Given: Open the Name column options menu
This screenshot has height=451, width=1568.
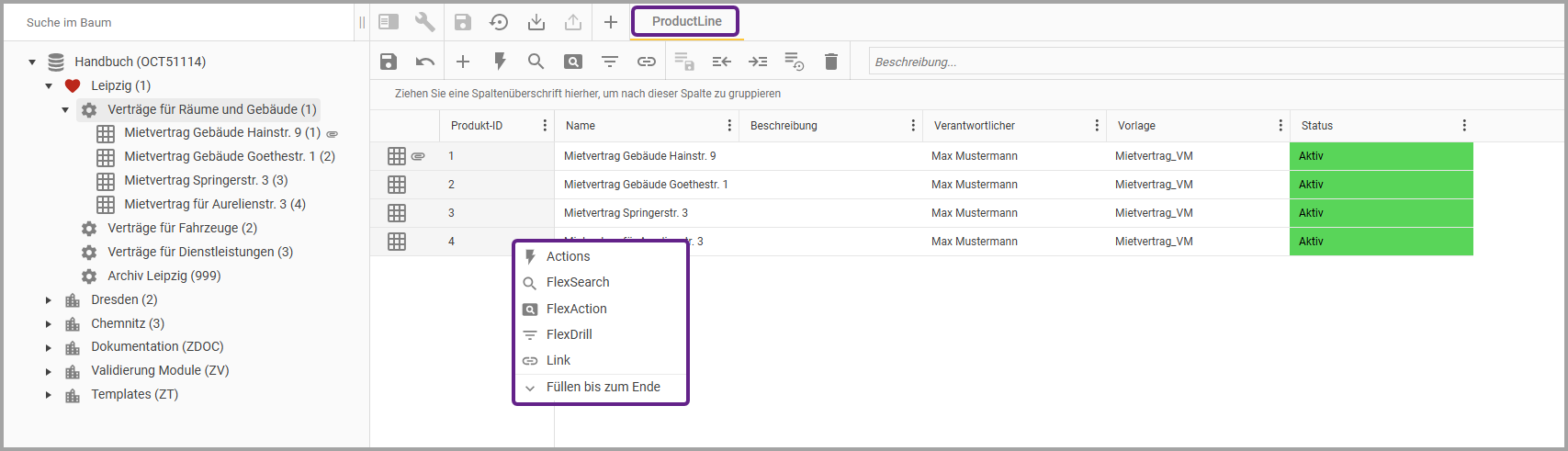Looking at the screenshot, I should (x=729, y=126).
